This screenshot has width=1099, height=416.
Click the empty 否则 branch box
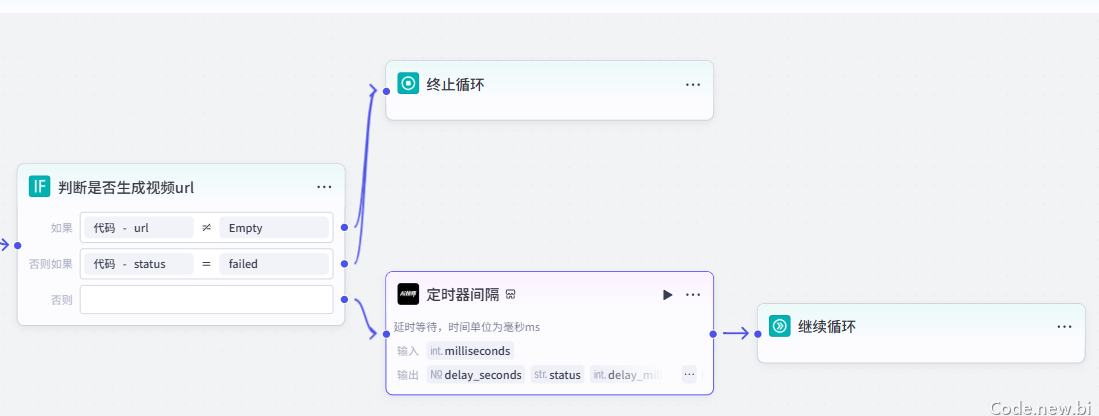click(207, 300)
